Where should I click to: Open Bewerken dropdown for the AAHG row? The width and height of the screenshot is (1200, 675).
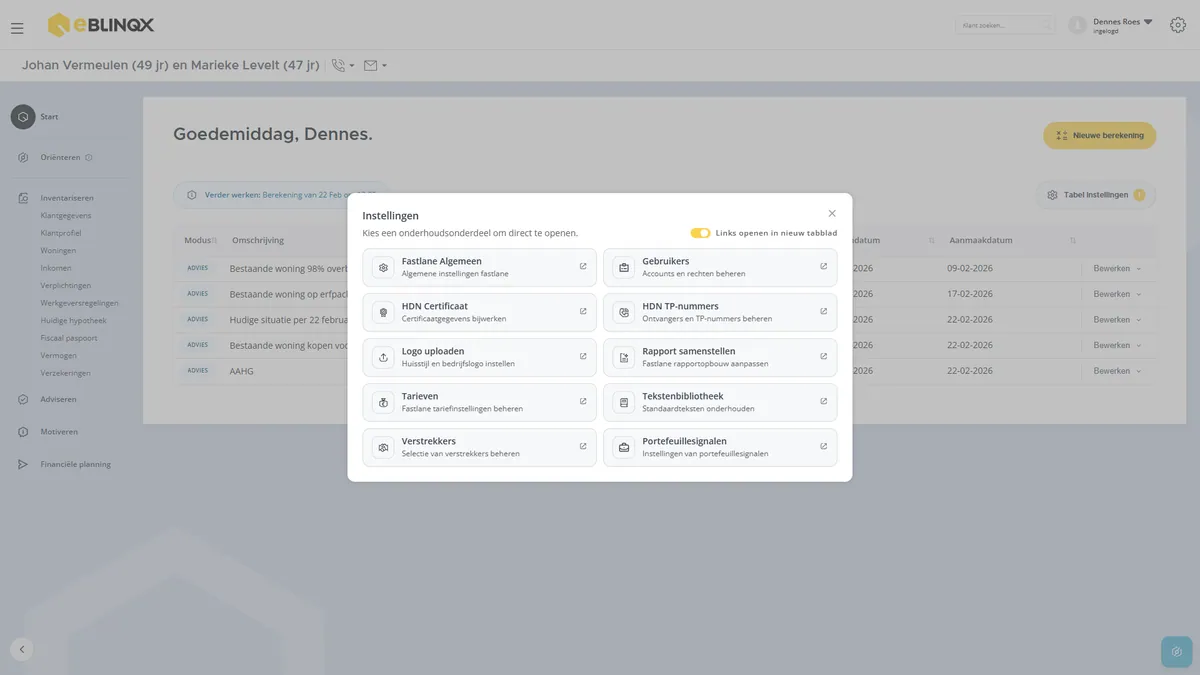[x=1117, y=371]
